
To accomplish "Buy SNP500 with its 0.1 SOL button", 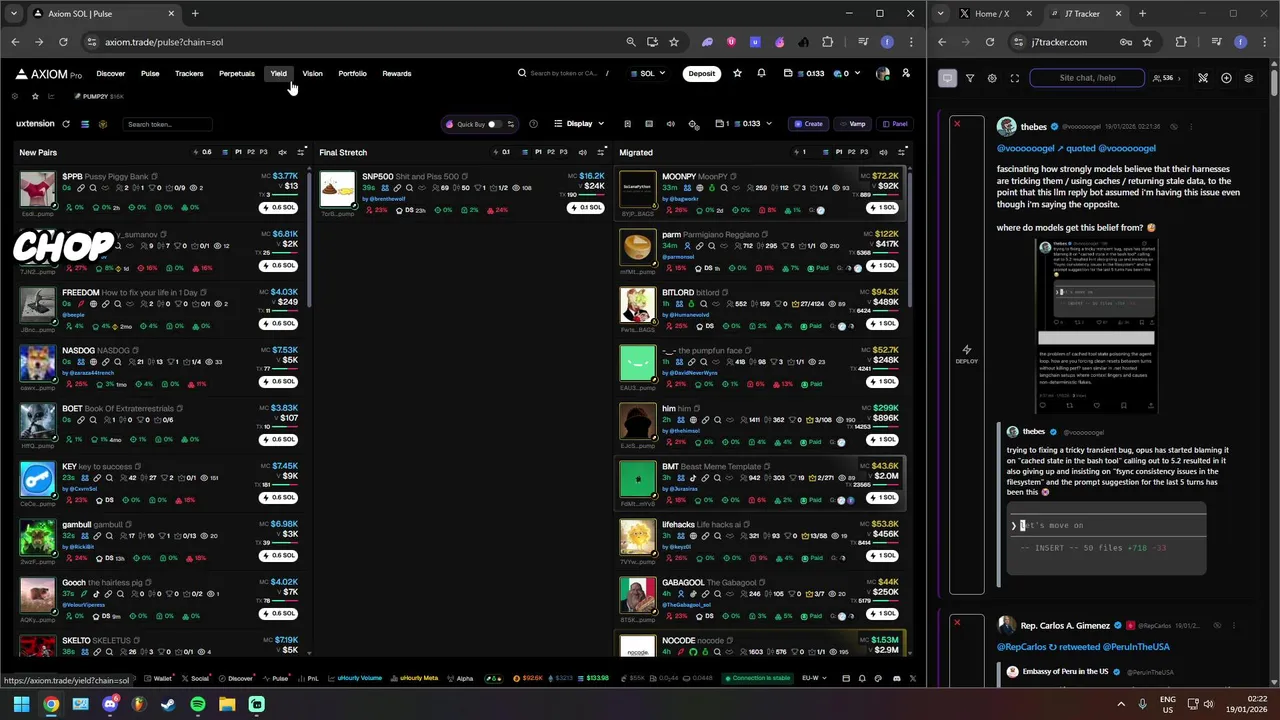I will [x=585, y=207].
